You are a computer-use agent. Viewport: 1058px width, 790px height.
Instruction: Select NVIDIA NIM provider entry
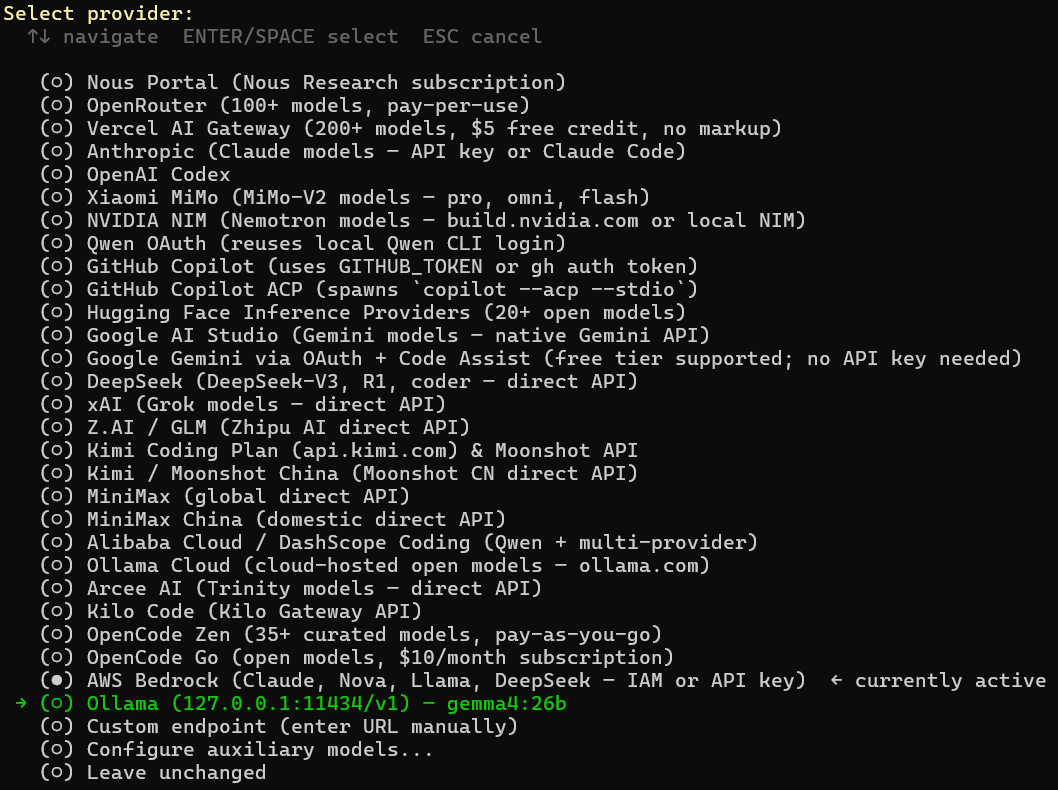(57, 221)
